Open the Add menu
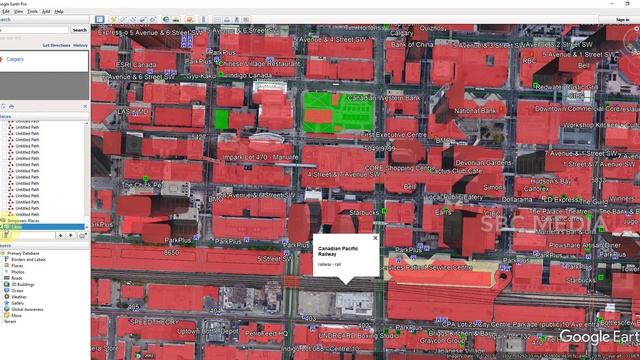640x360 pixels. tap(46, 11)
